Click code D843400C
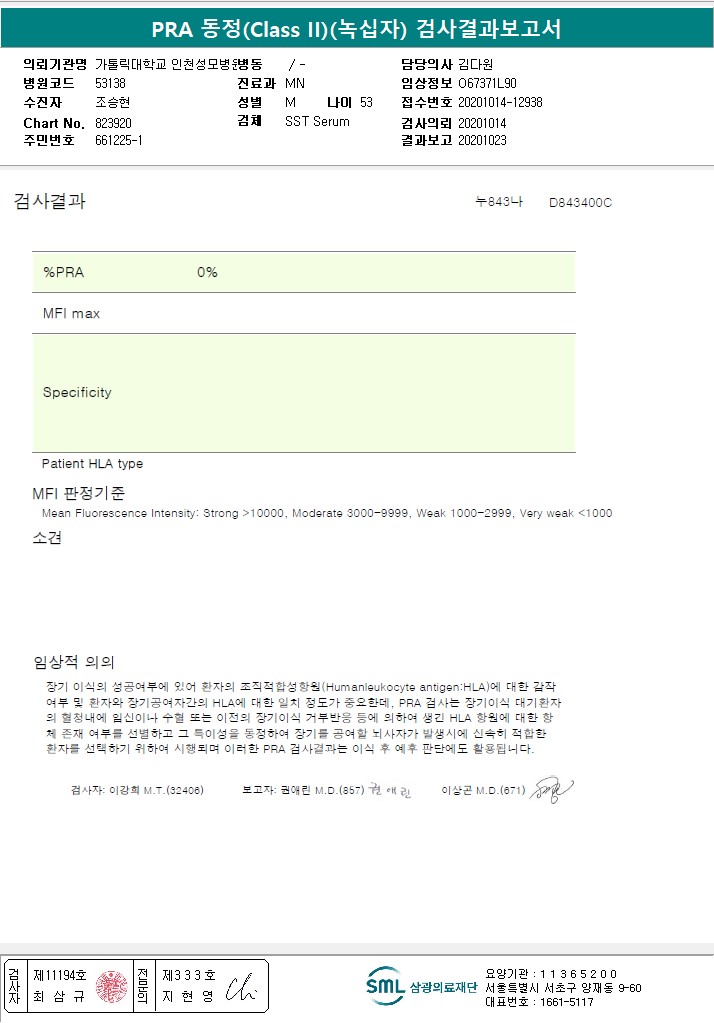This screenshot has height=1023, width=714. 580,202
